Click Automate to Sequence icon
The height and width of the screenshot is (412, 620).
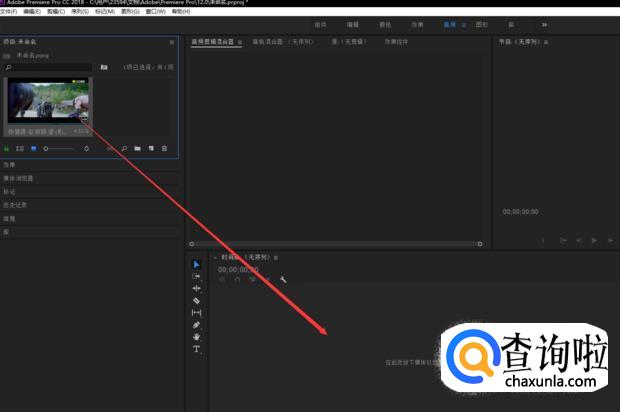pyautogui.click(x=110, y=149)
